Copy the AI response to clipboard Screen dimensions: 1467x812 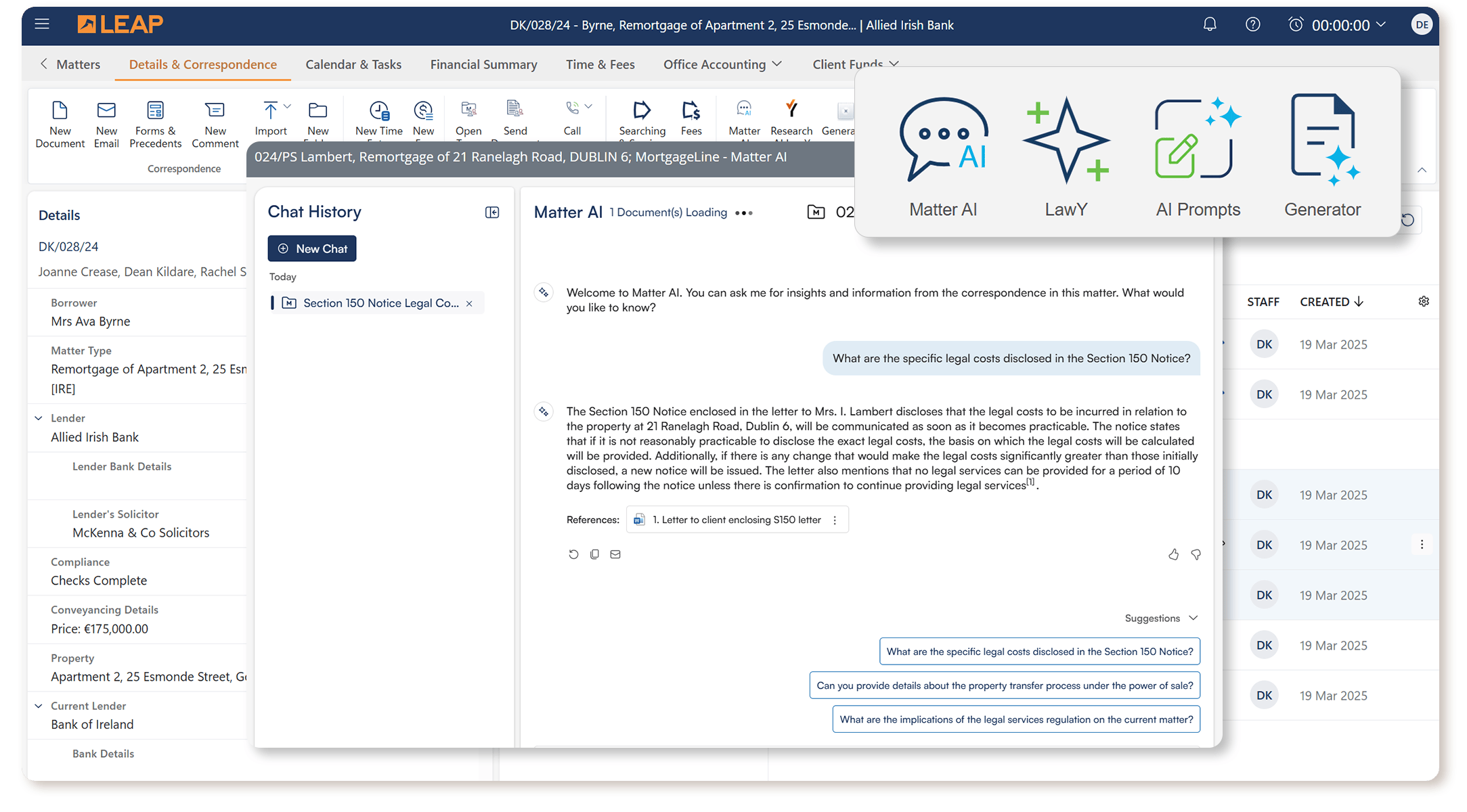tap(594, 554)
